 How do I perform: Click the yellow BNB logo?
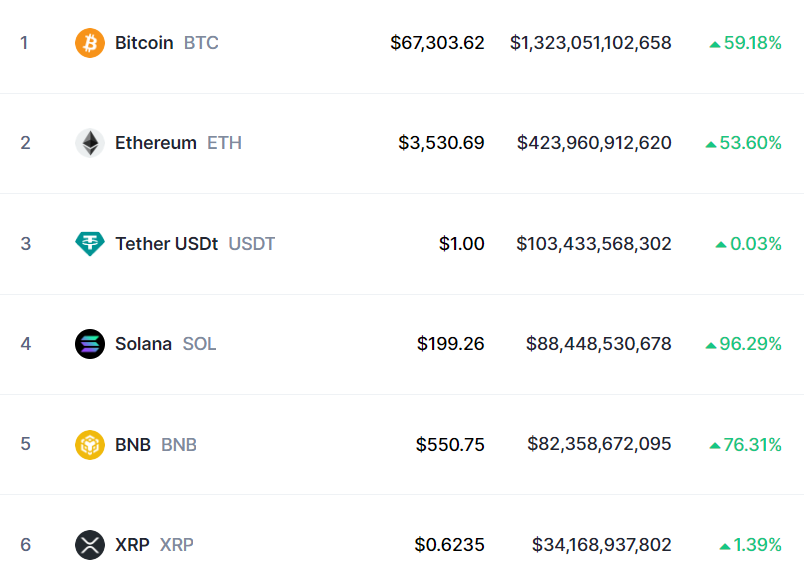[x=89, y=444]
